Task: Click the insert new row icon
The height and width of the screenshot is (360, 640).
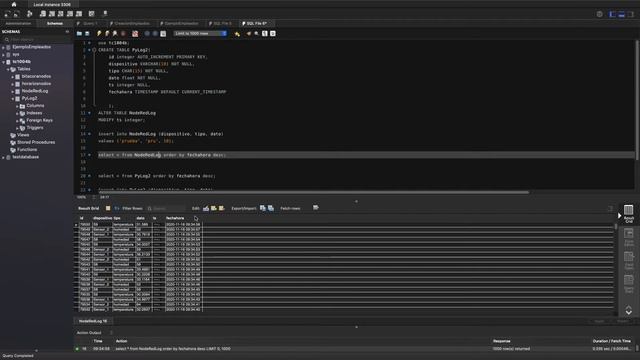Action: tap(213, 208)
